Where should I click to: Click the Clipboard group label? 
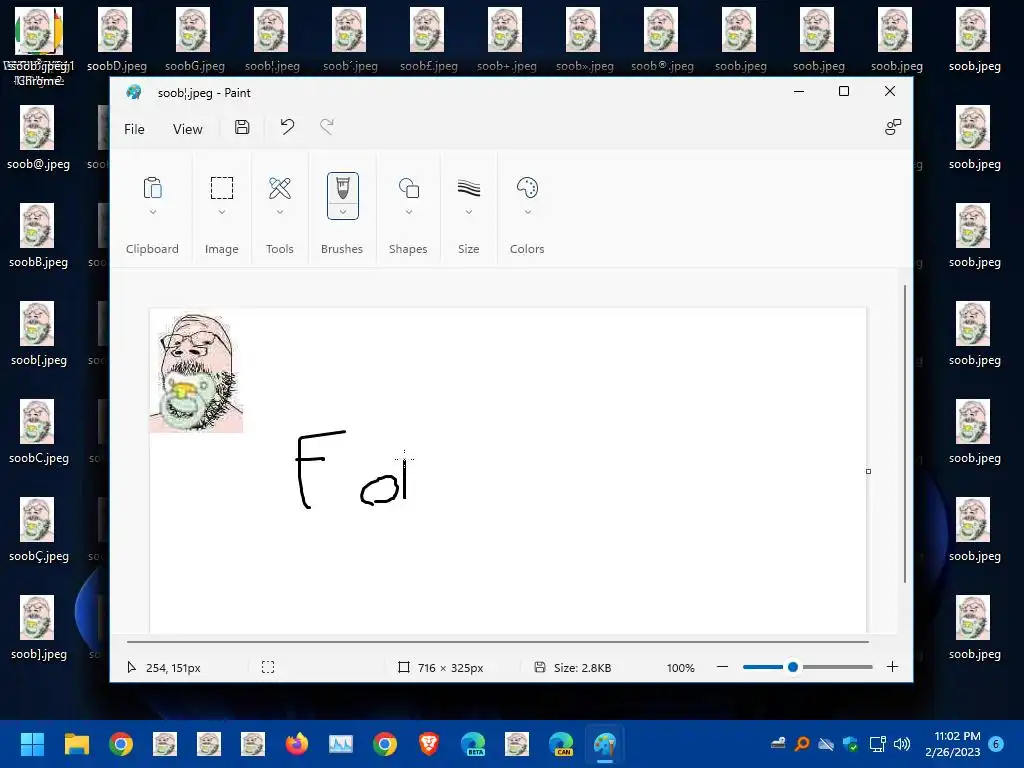point(152,249)
